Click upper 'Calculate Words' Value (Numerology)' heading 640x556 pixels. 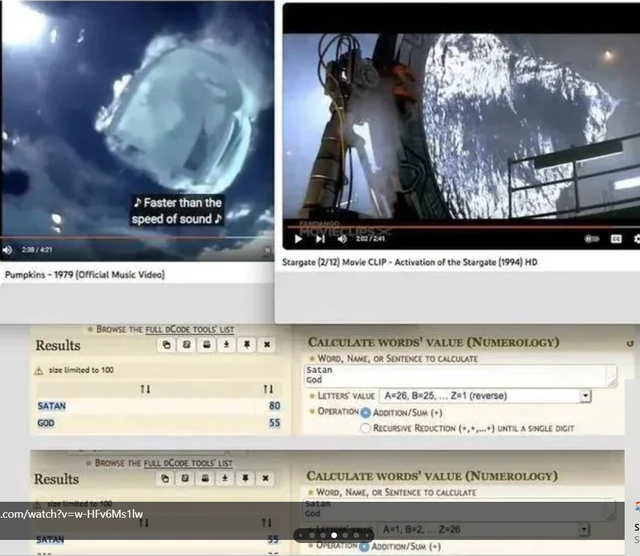433,342
